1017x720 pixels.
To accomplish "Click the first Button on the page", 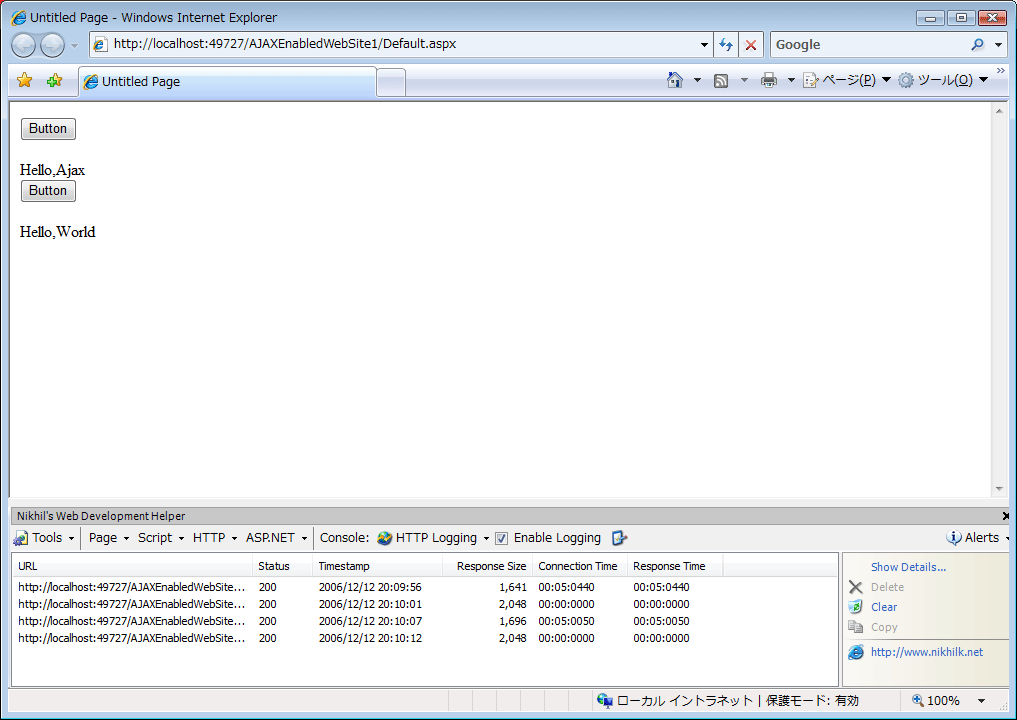I will coord(47,128).
